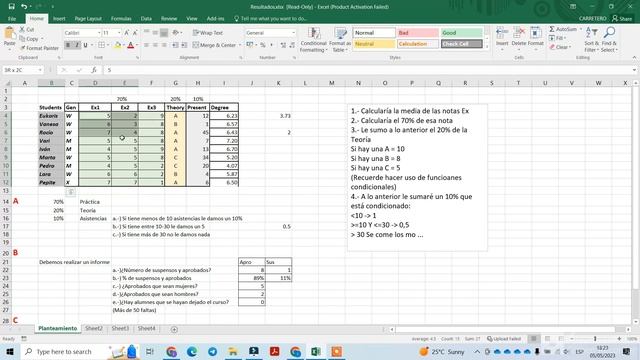Apply the Bad cell style
The image size is (640, 360).
418,33
